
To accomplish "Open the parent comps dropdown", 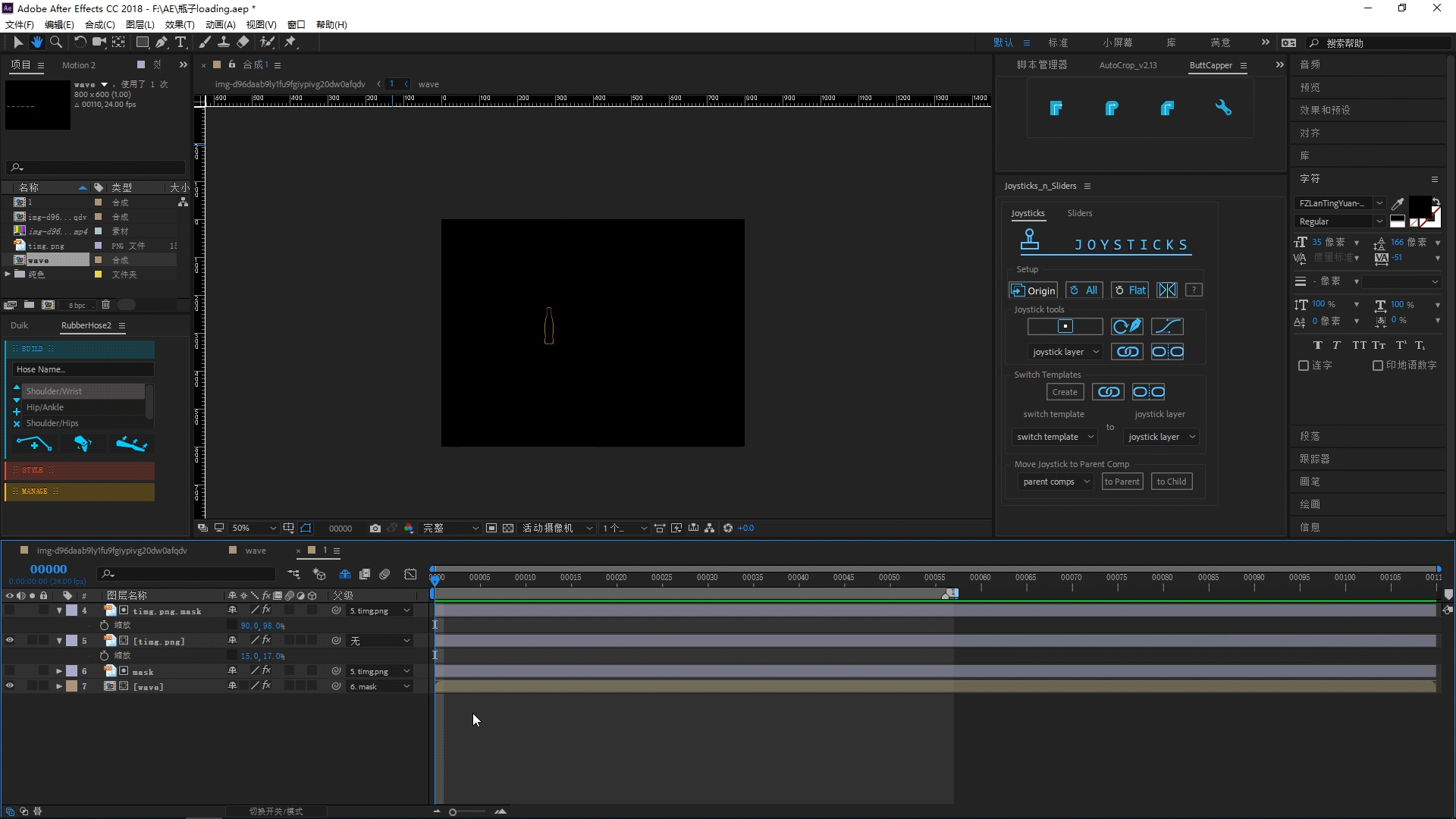I will (x=1056, y=482).
